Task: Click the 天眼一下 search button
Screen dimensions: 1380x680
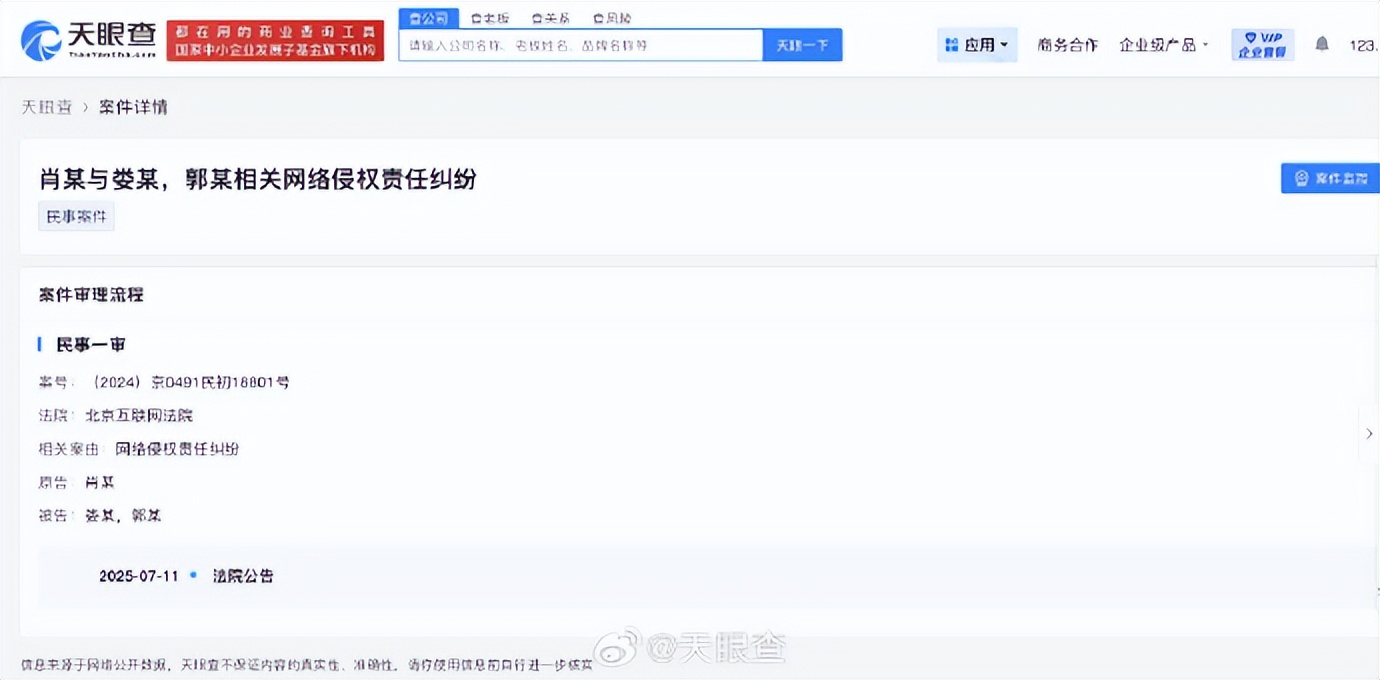Action: [x=802, y=45]
